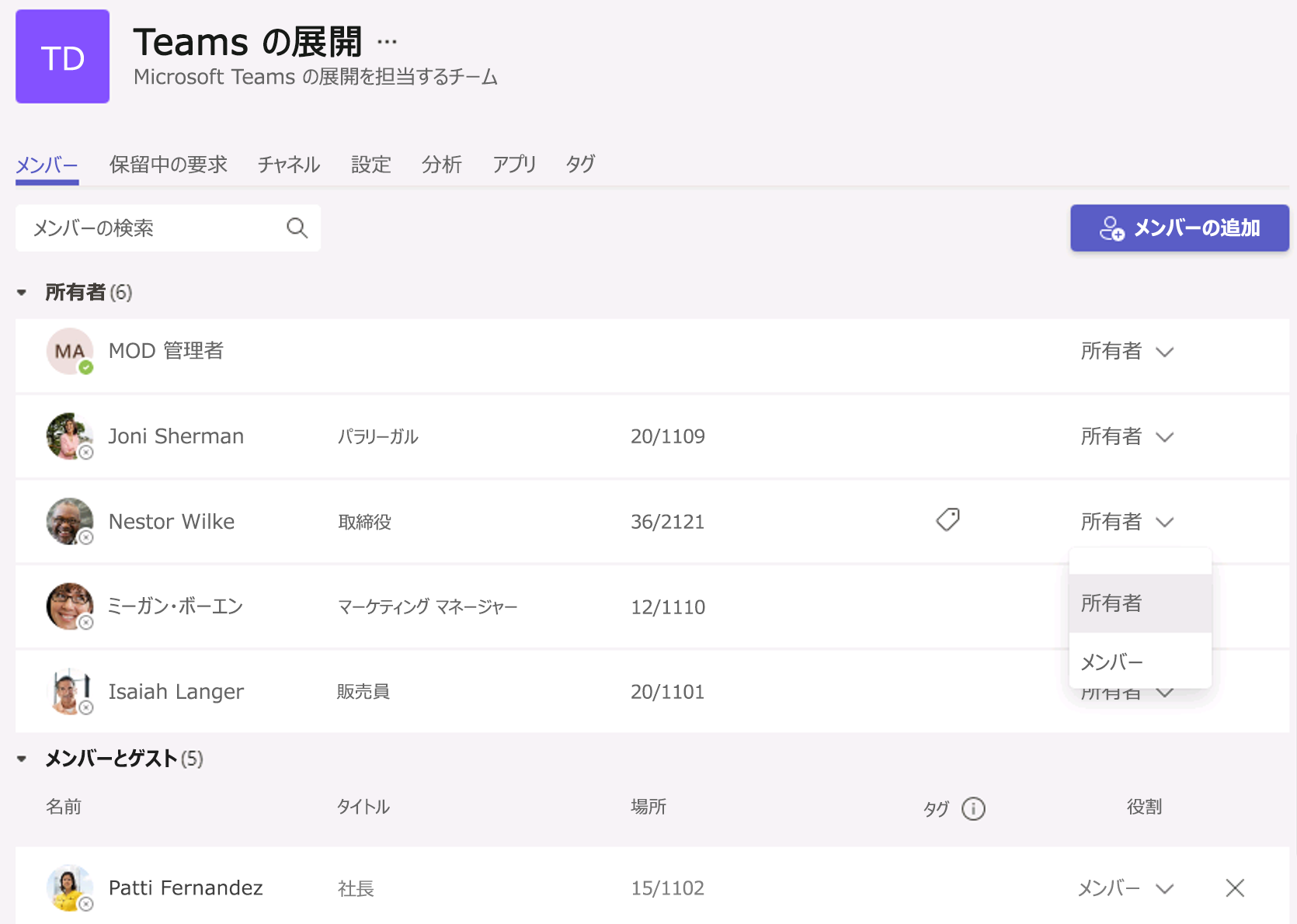The height and width of the screenshot is (924, 1297).
Task: Click the name Patti Fernandez
Action: [x=186, y=888]
